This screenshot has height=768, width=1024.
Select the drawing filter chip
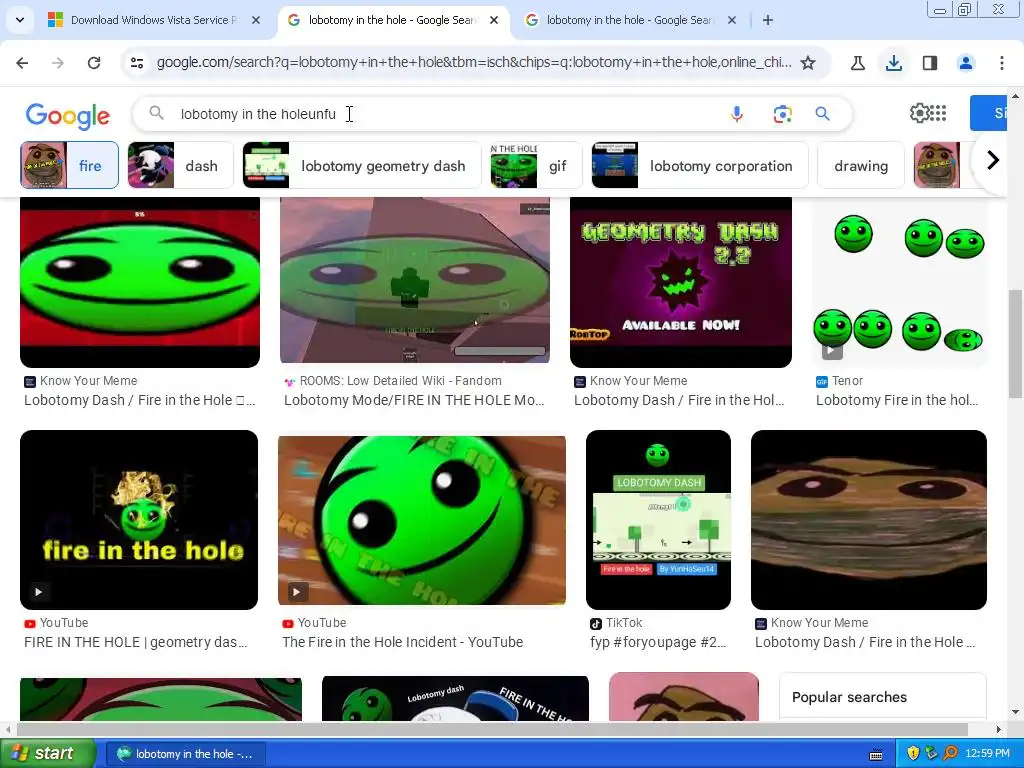click(x=861, y=165)
